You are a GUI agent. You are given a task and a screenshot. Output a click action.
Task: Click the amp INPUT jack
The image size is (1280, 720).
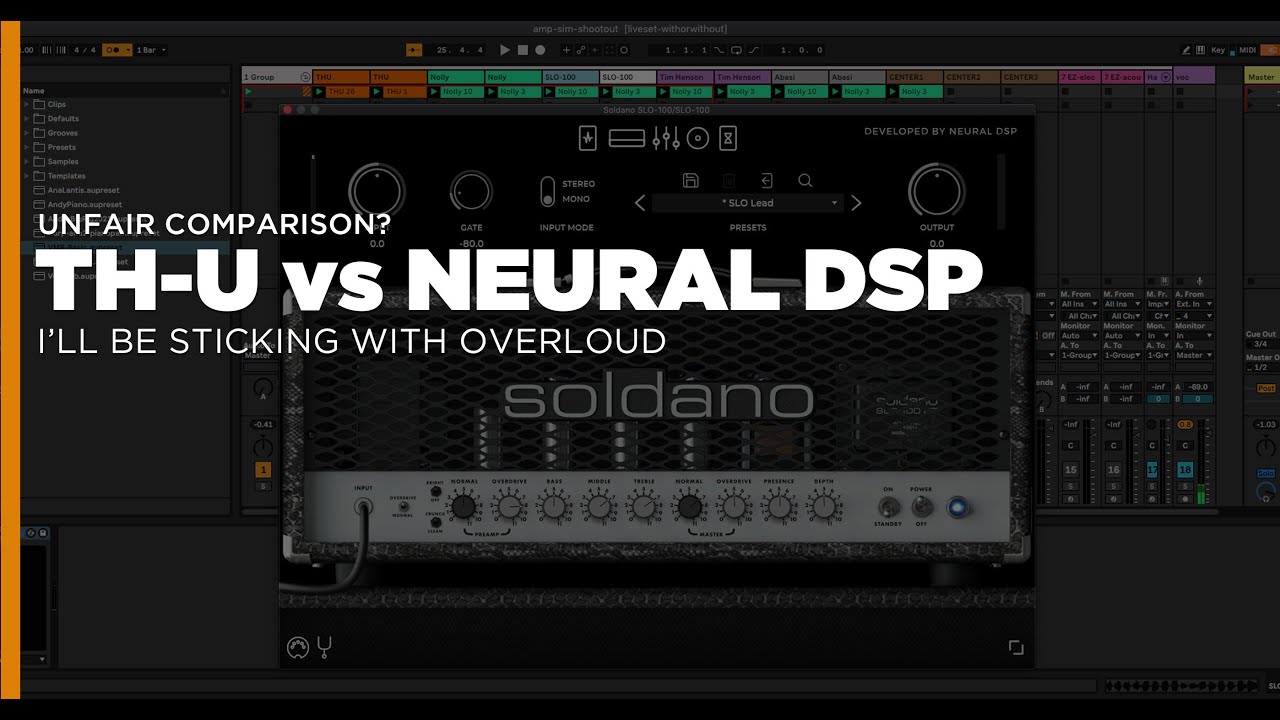pyautogui.click(x=363, y=507)
